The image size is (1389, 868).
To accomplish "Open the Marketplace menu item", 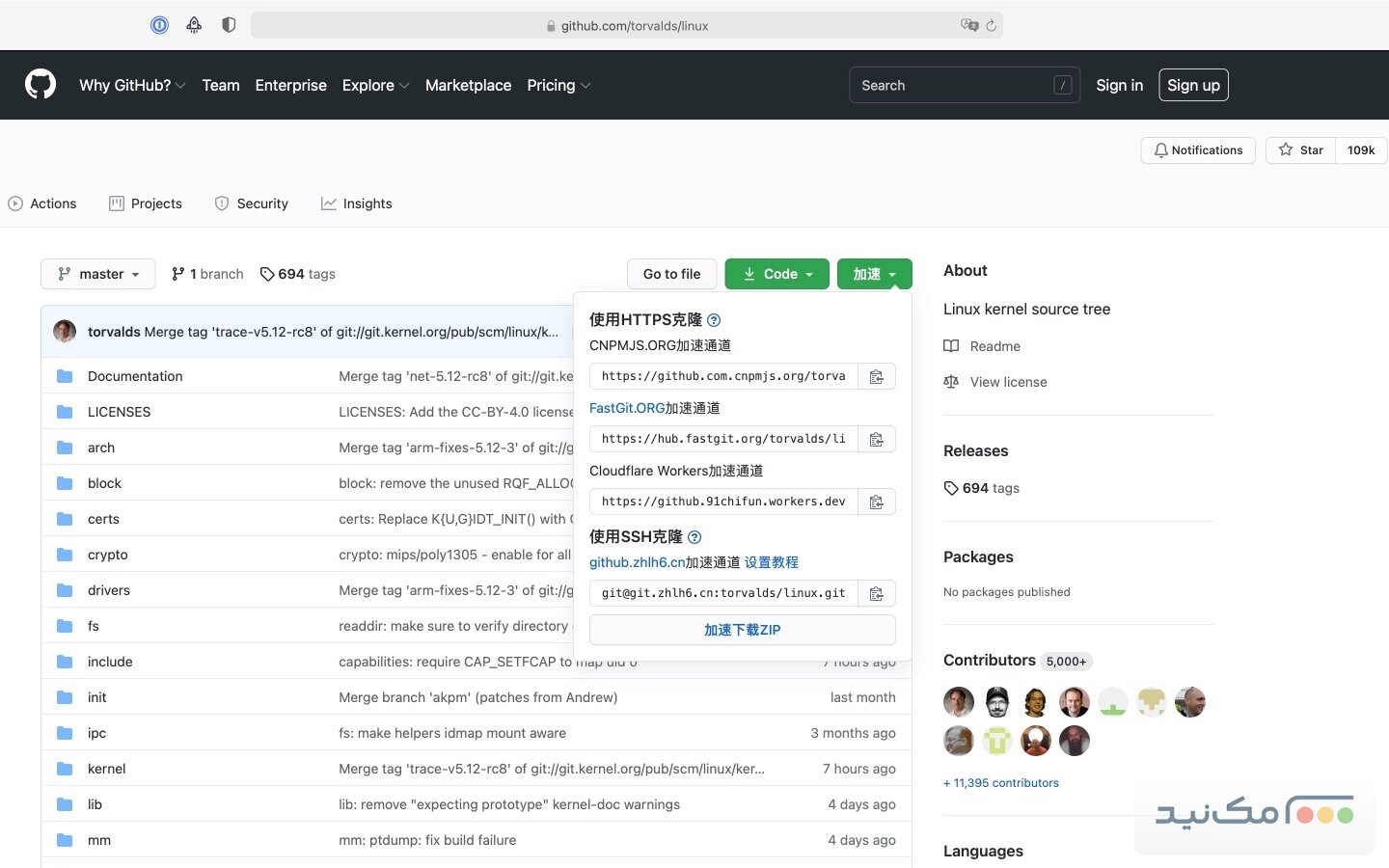I will (469, 85).
